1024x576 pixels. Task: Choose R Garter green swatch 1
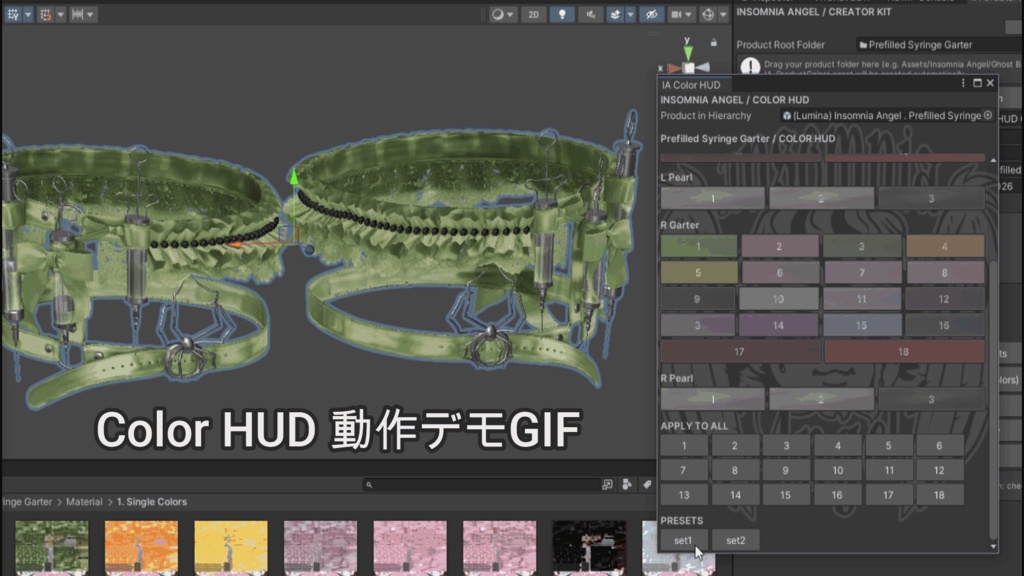[699, 246]
